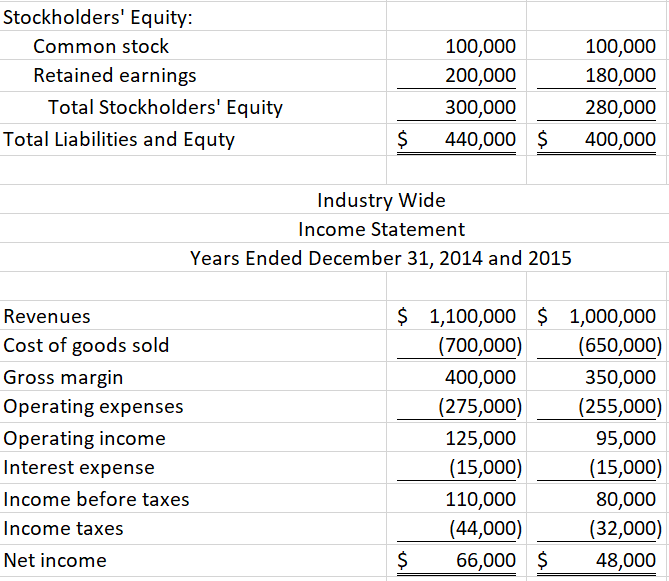The image size is (669, 581).
Task: Click the Years Ended December 31 heading
Action: (x=381, y=258)
